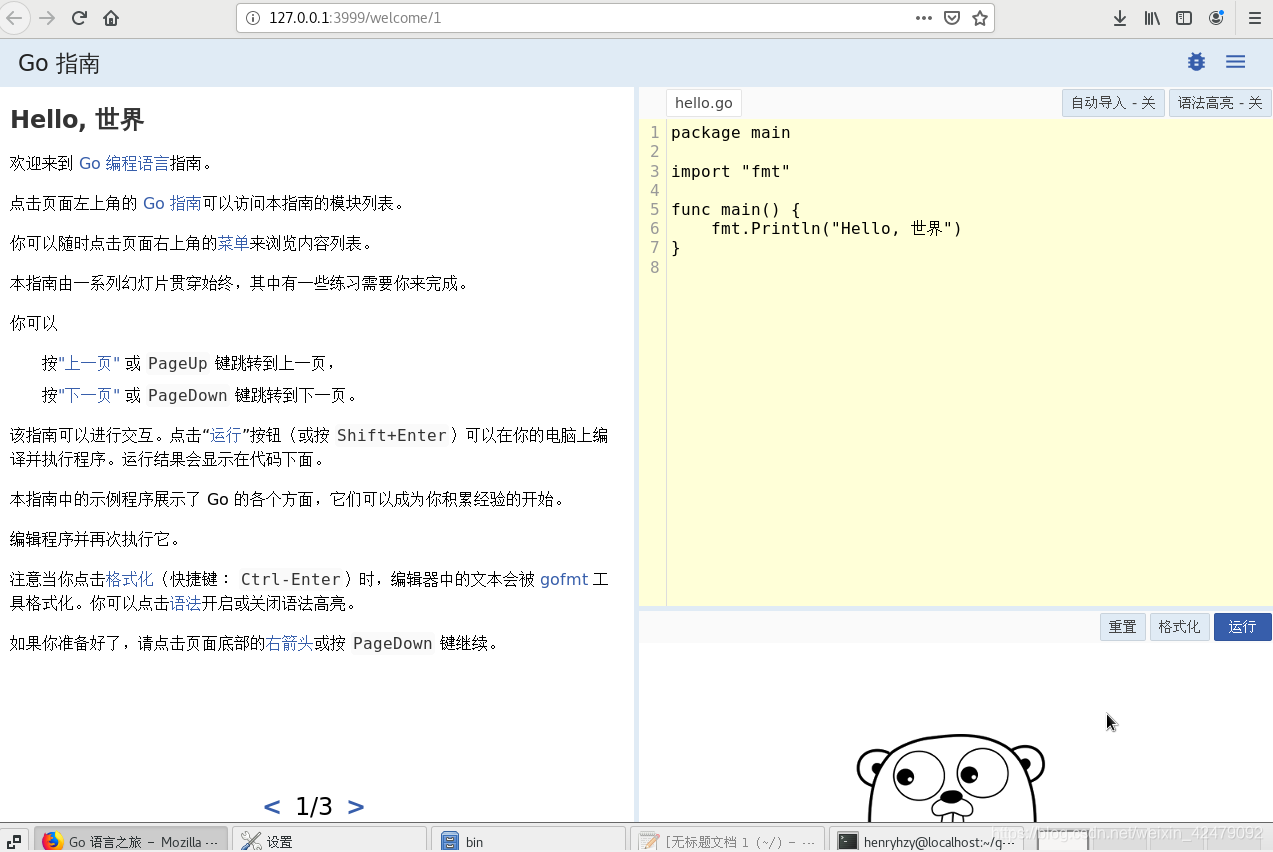The height and width of the screenshot is (852, 1273).
Task: Toggle the sidebar with the sidebars icon
Action: click(x=1183, y=17)
